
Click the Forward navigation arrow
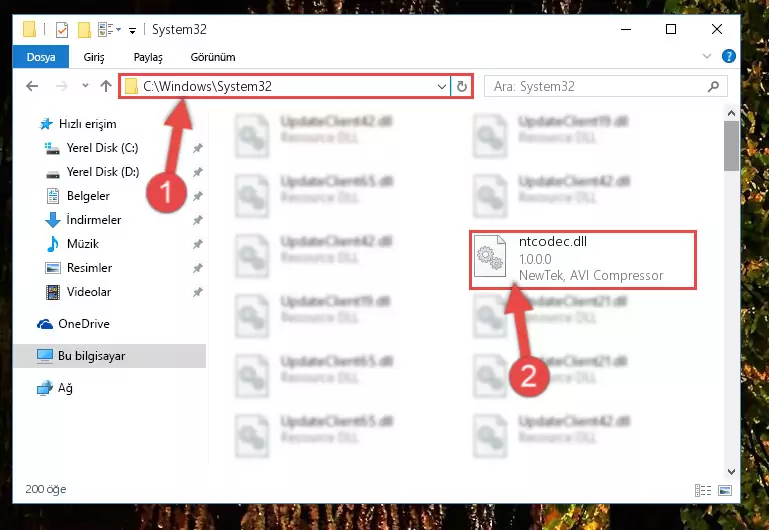62,86
